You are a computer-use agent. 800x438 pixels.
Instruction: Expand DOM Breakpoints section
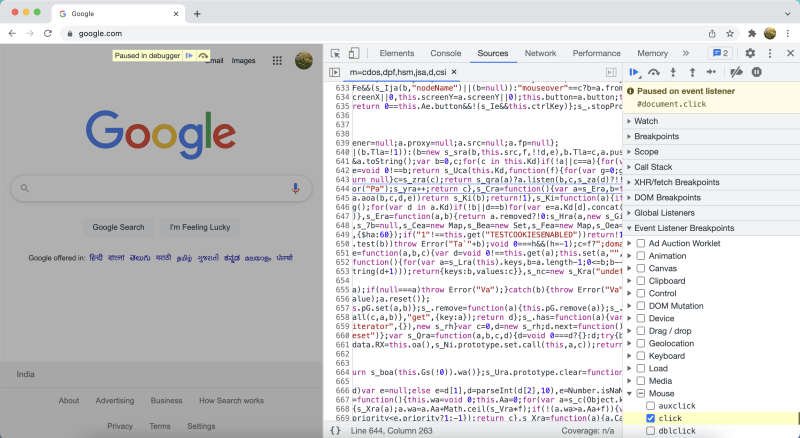point(711,198)
